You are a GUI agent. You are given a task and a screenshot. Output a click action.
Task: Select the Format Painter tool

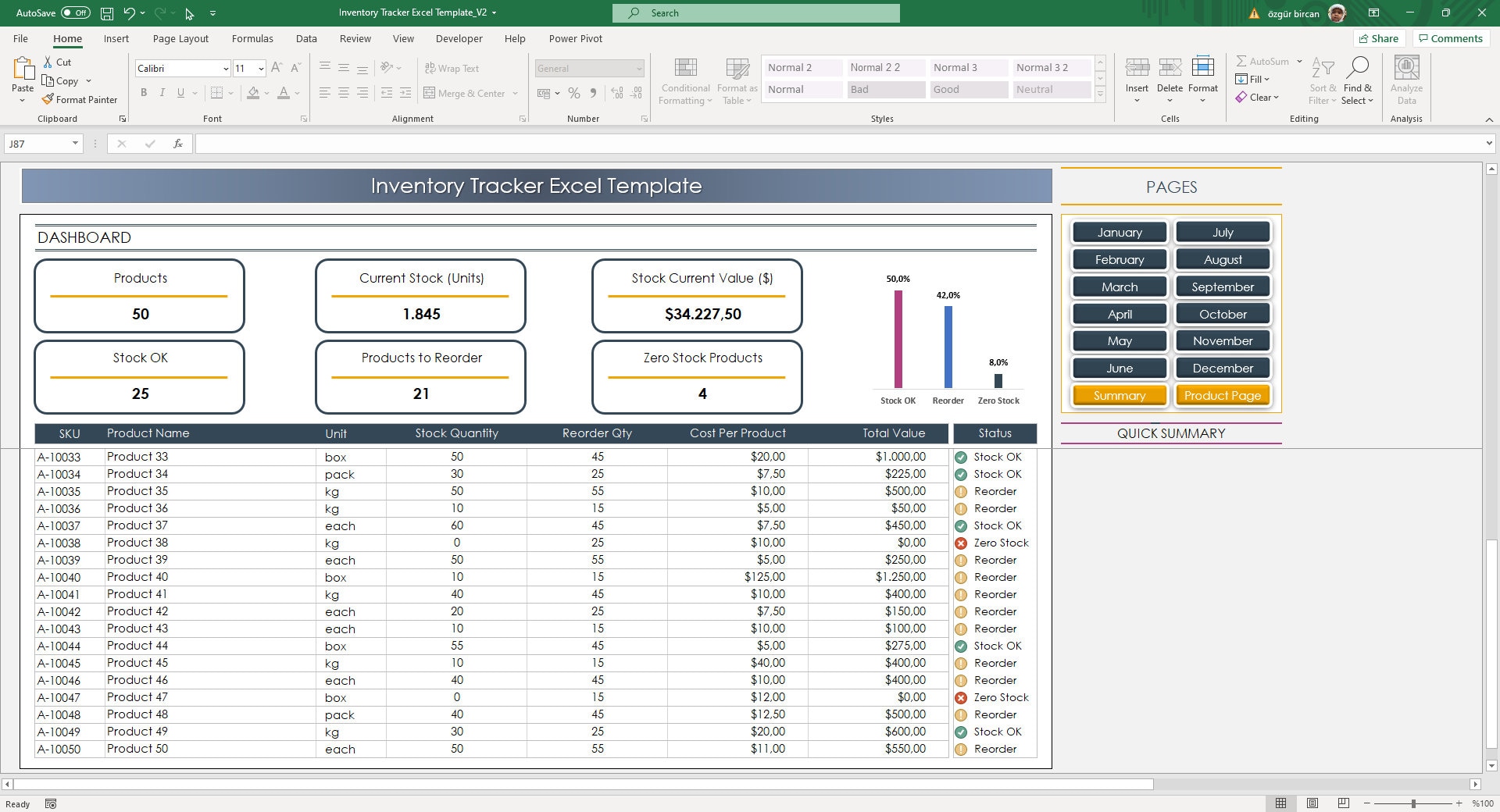coord(80,99)
